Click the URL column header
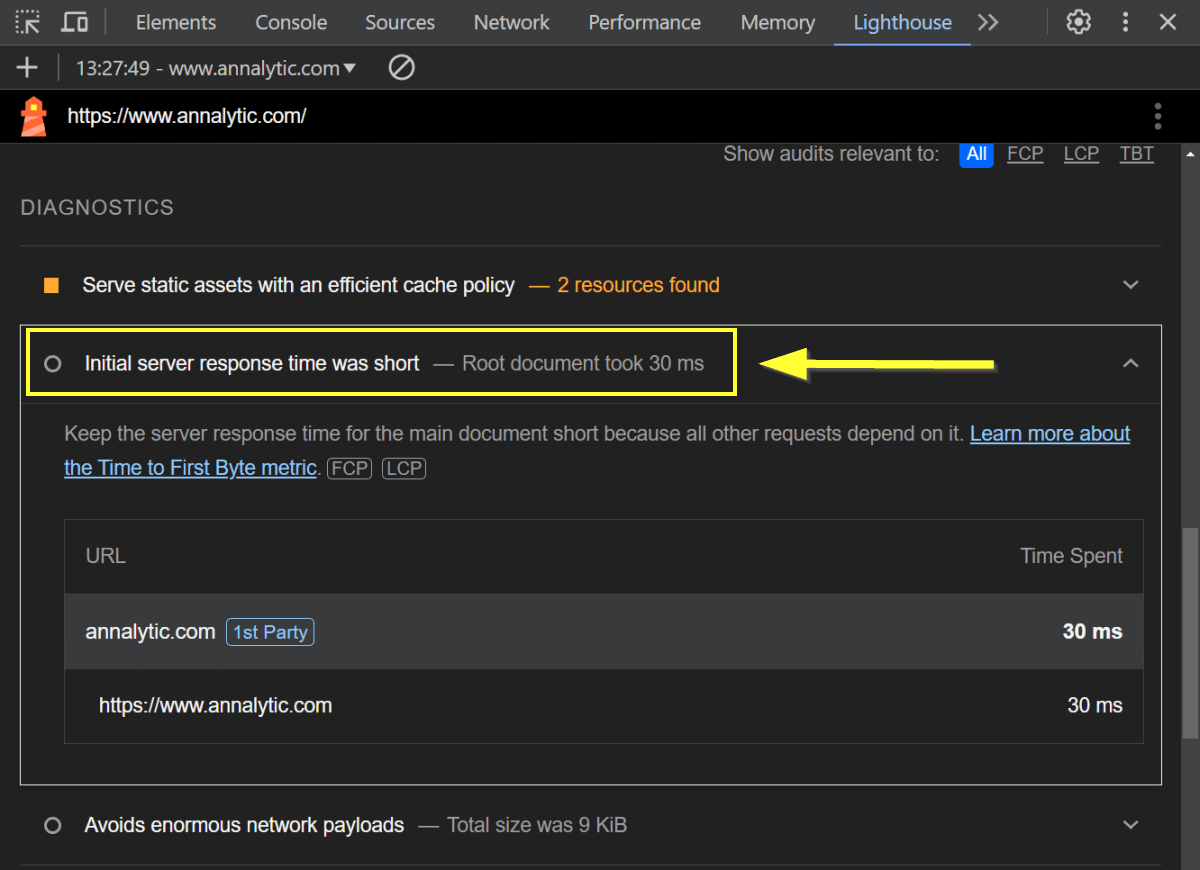Screen dimensions: 1200x870 [x=106, y=556]
